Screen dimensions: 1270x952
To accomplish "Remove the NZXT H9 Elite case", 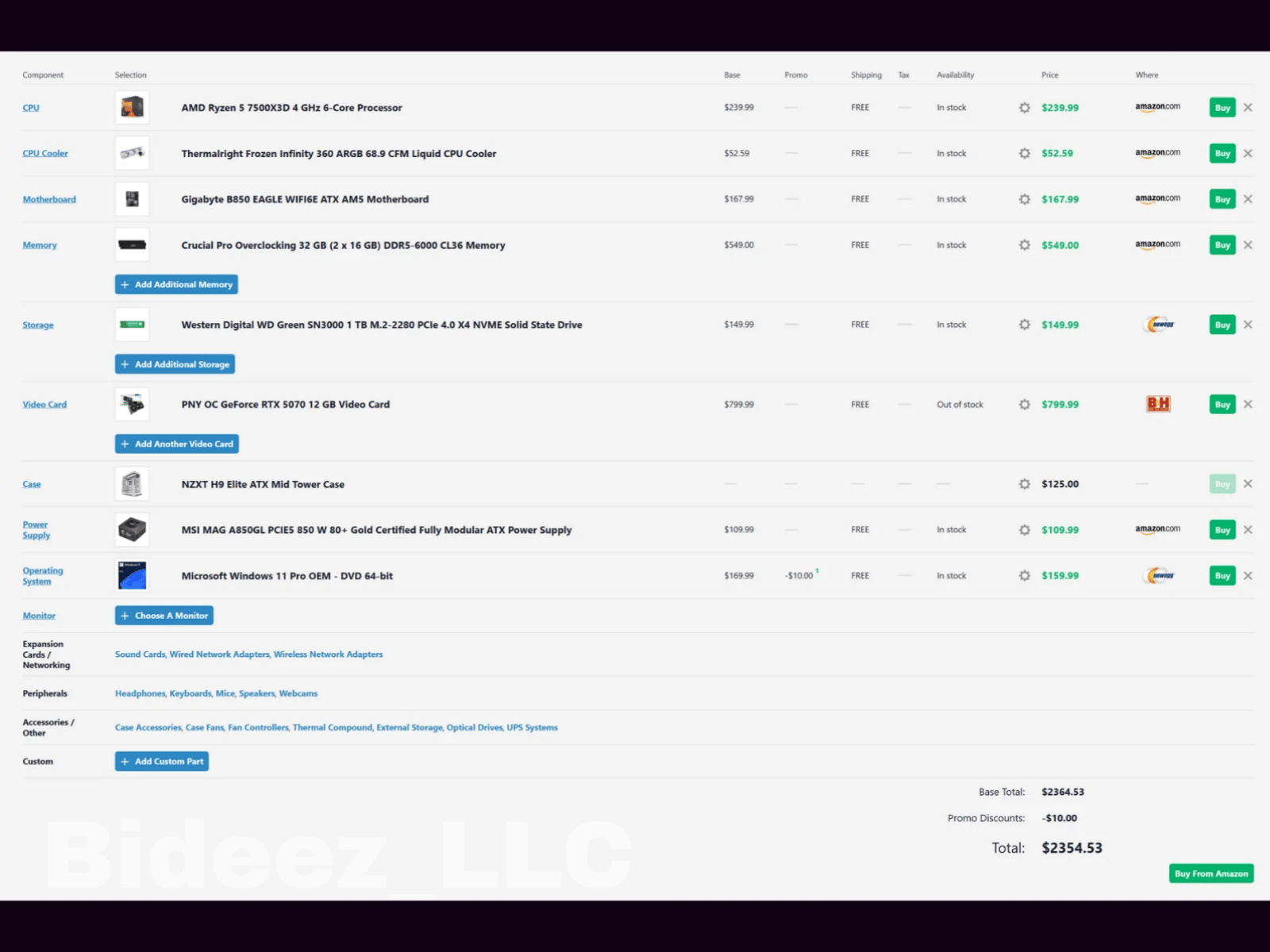I will click(1248, 484).
